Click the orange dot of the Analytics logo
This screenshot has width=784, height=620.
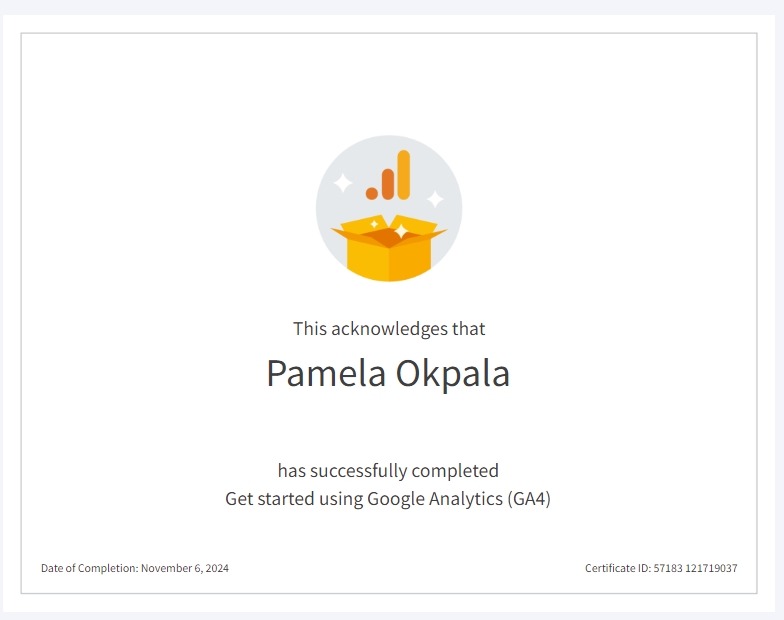(x=372, y=193)
